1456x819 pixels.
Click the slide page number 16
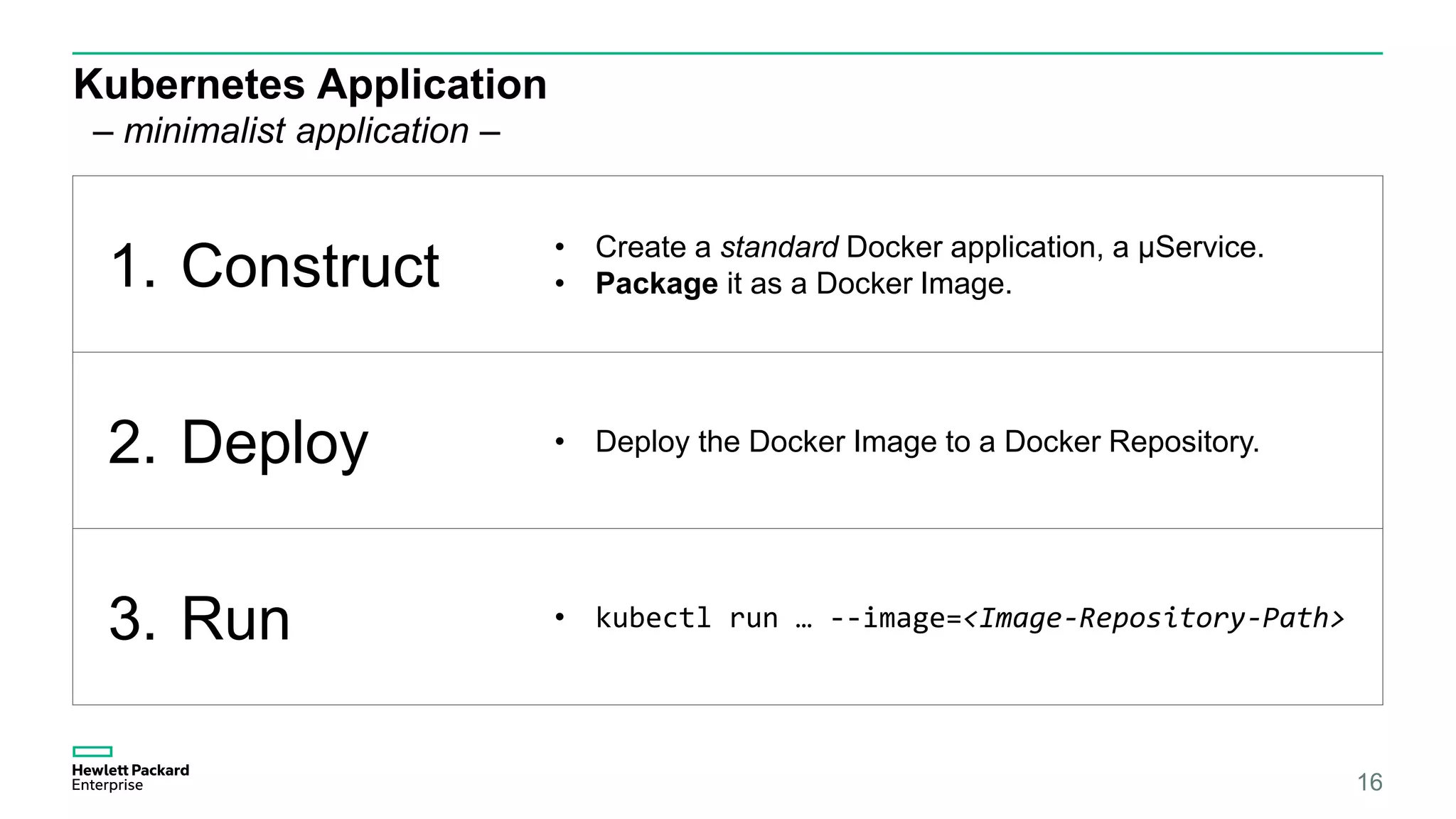[1369, 782]
